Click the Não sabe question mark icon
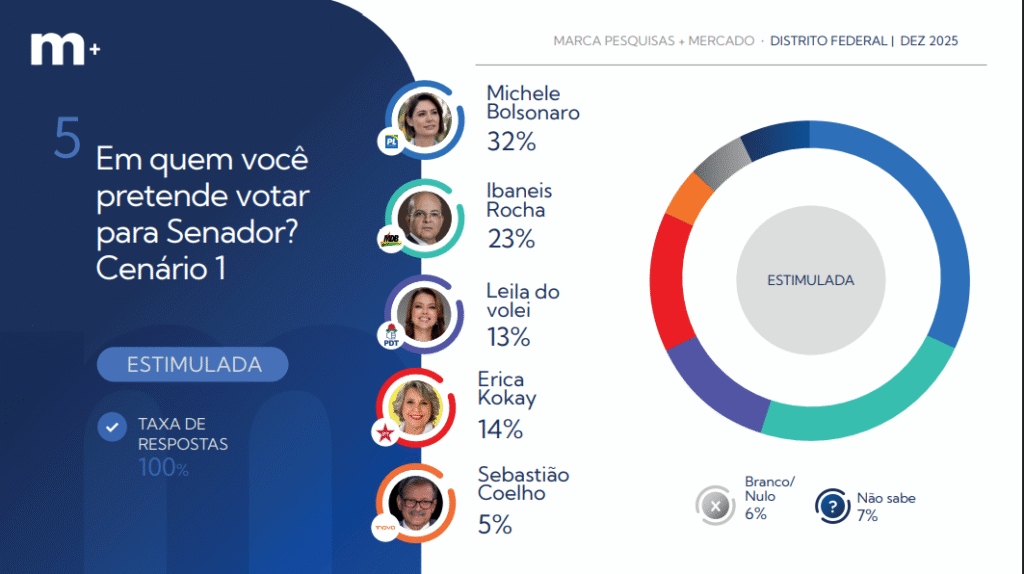 click(x=831, y=506)
